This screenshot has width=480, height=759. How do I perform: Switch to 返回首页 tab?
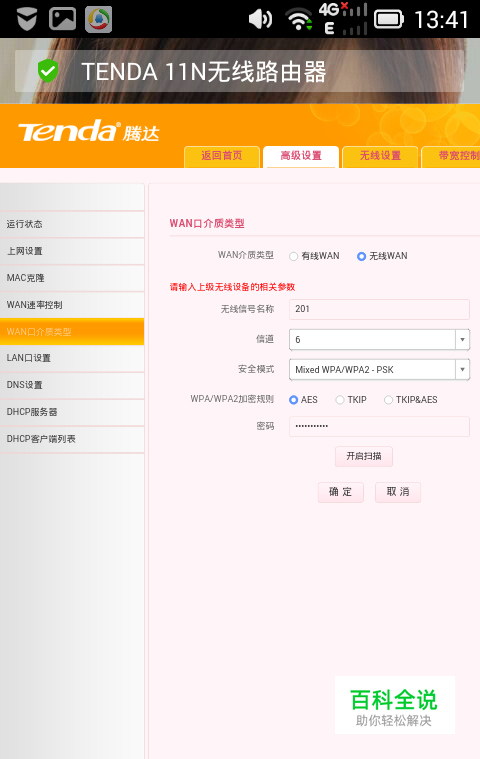click(222, 156)
